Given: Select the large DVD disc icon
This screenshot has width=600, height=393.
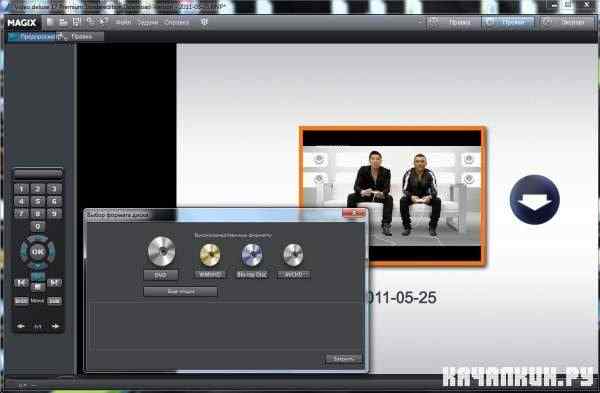Looking at the screenshot, I should [x=161, y=251].
